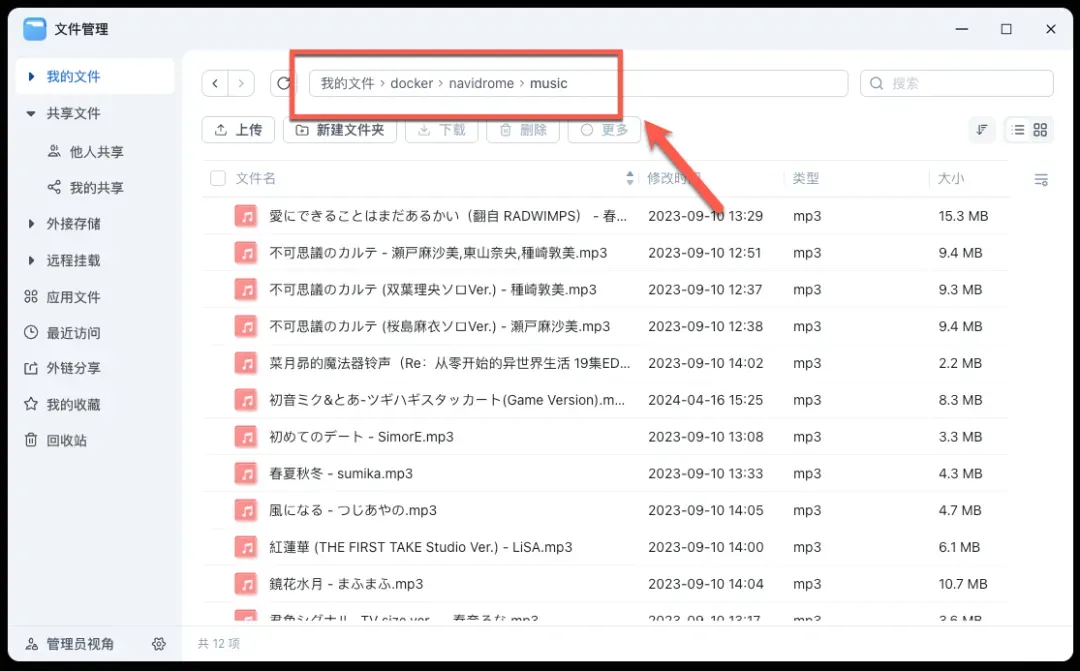Switch to grid view icon
The width and height of the screenshot is (1080, 671).
[1040, 130]
